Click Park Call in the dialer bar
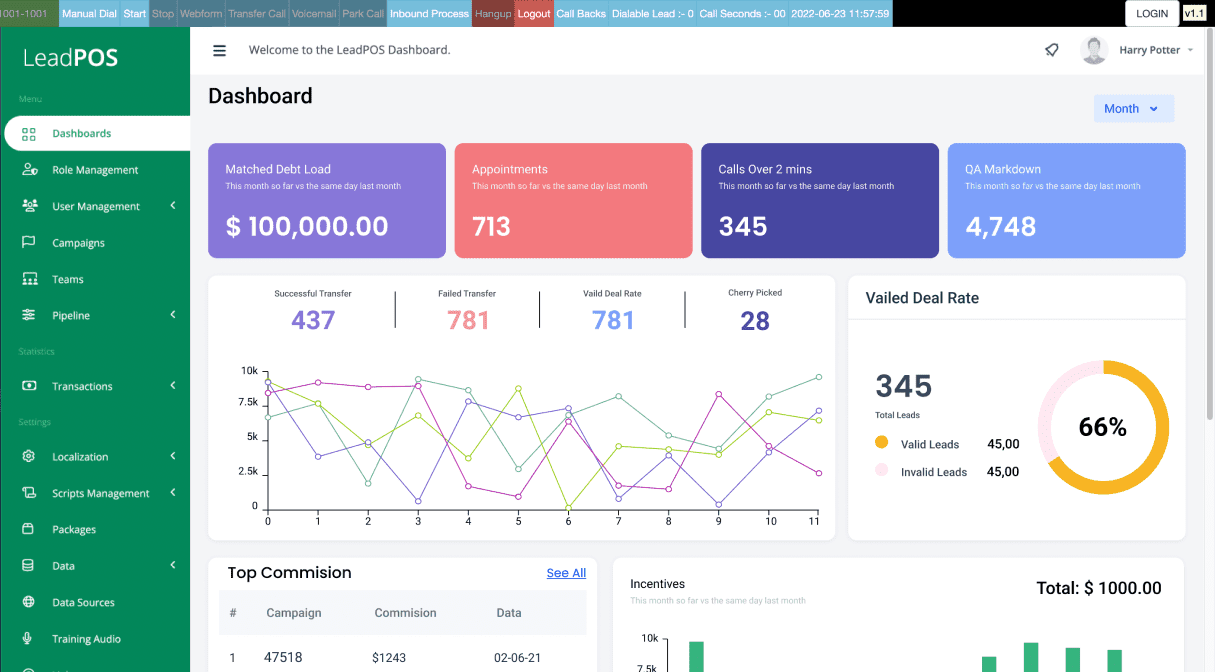This screenshot has width=1215, height=672. click(363, 14)
